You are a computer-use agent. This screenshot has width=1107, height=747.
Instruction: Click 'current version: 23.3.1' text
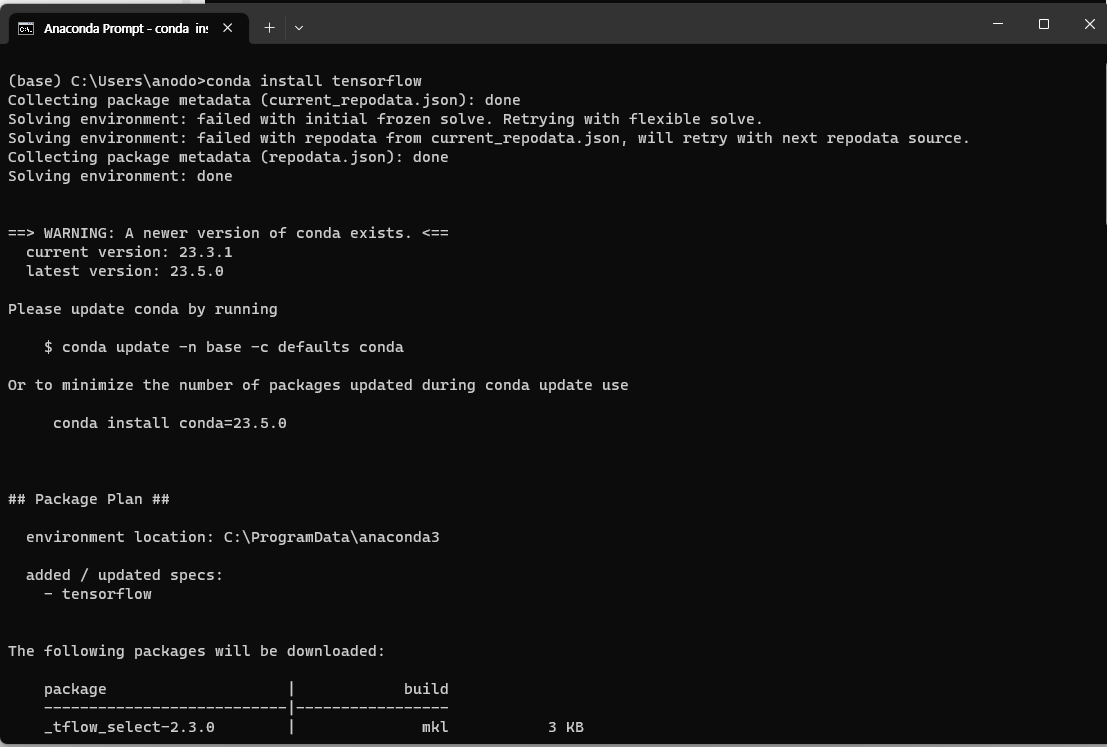129,252
